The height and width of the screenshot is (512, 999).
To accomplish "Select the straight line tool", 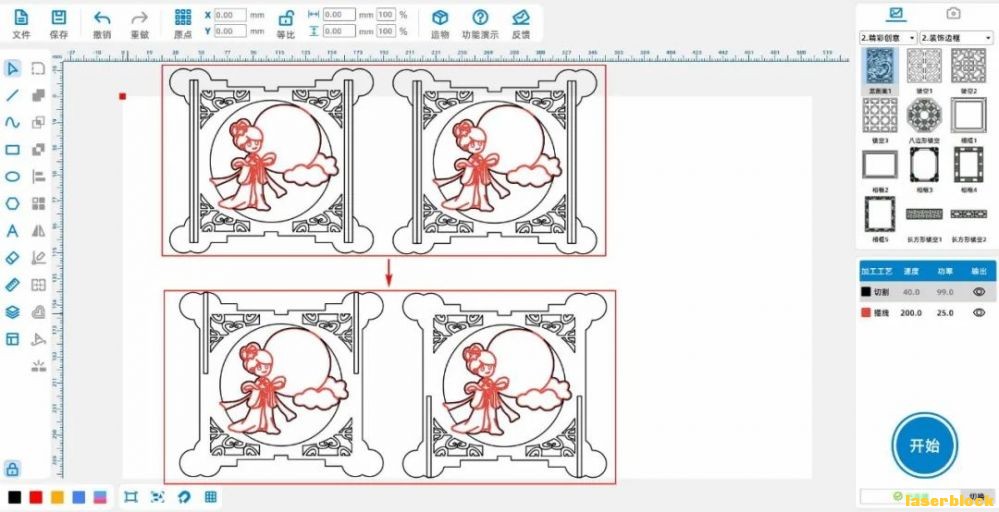I will click(12, 96).
